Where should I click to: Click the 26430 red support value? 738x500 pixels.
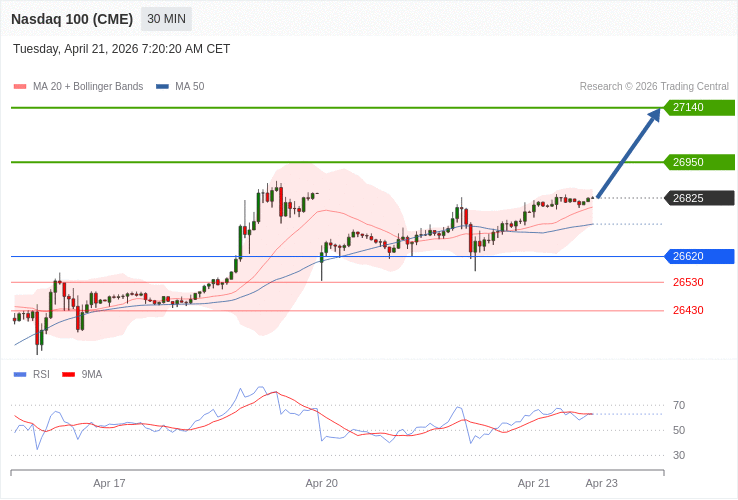point(688,310)
